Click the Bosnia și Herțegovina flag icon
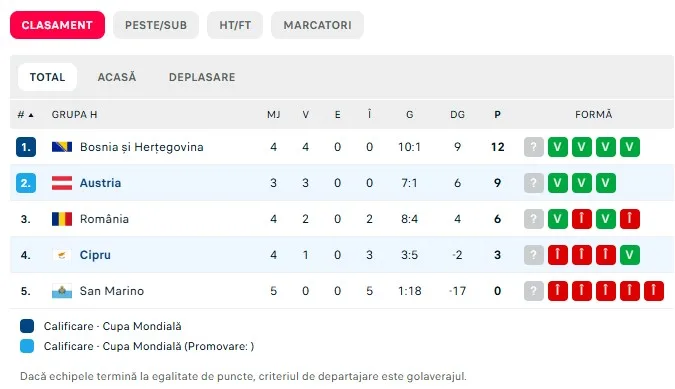 click(62, 147)
